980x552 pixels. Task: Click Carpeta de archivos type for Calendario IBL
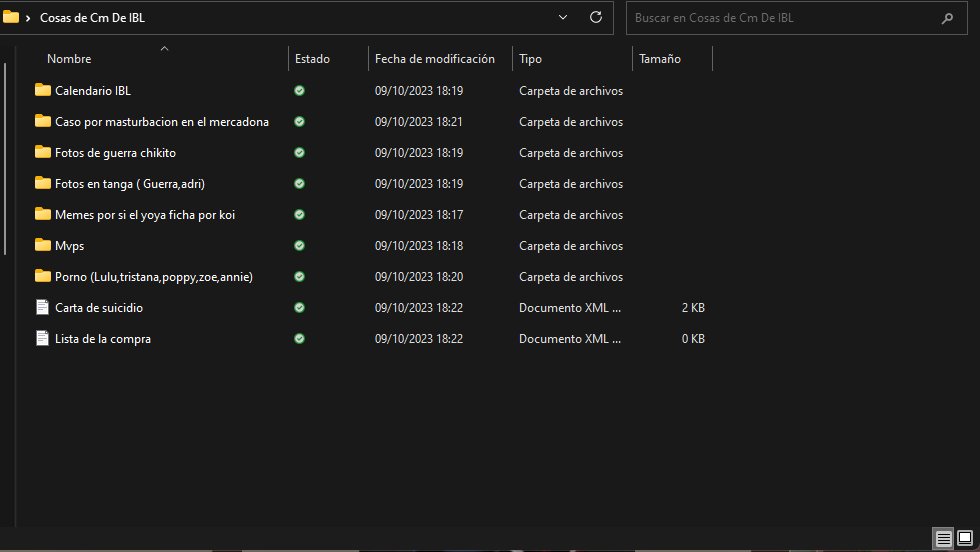571,91
